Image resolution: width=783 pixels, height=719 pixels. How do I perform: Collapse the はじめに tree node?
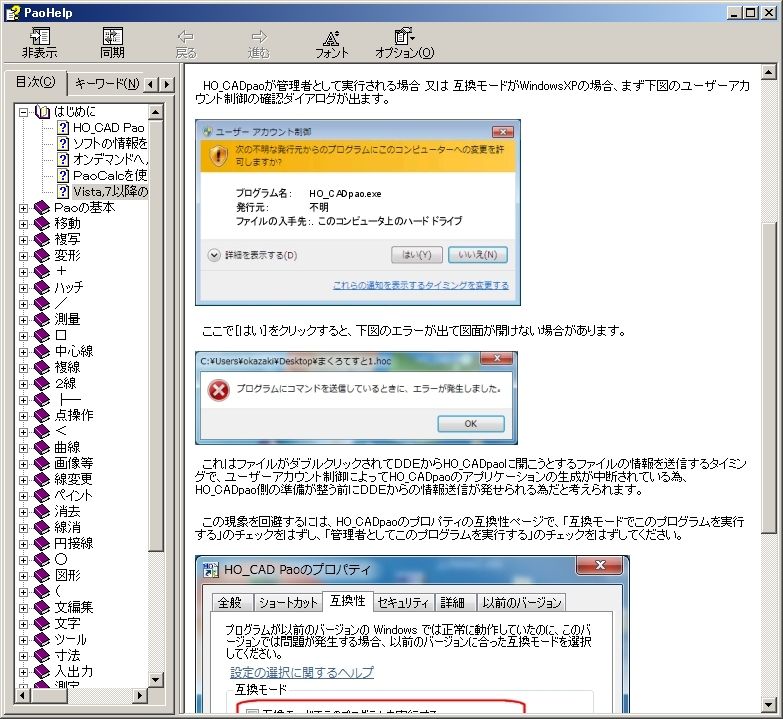(23, 112)
